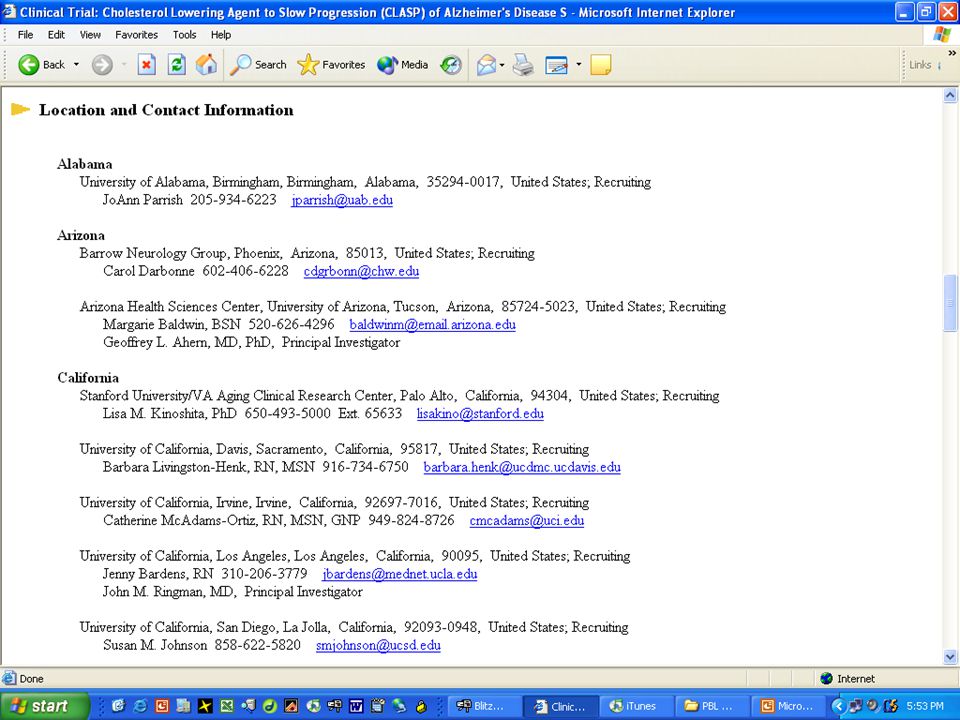The image size is (960, 720).
Task: Click the Windows flag throbber icon
Action: click(942, 35)
